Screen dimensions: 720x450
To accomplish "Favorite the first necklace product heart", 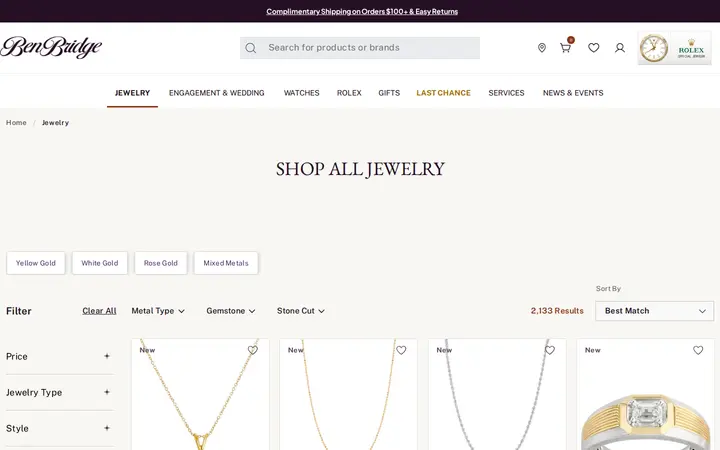I will [x=253, y=350].
